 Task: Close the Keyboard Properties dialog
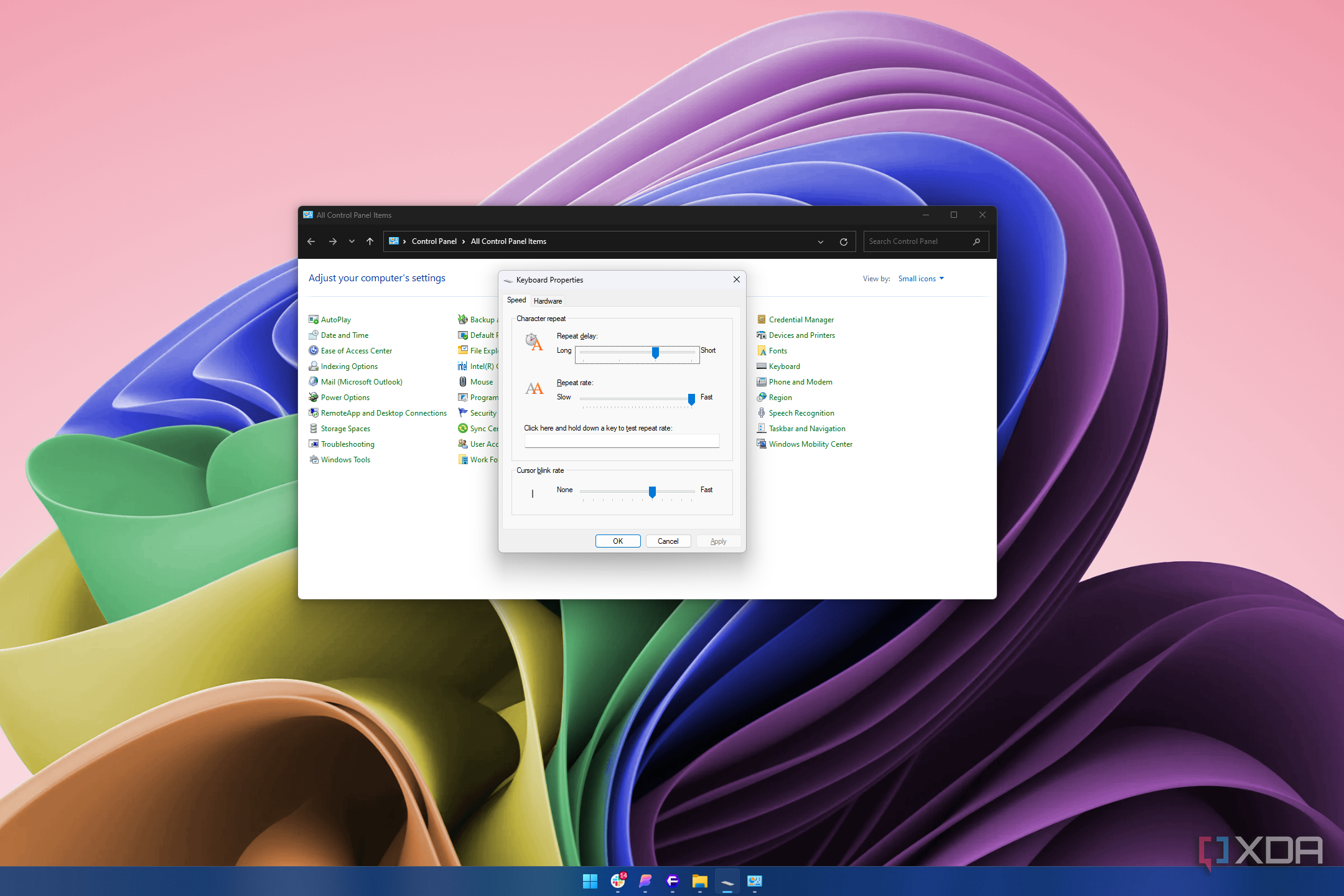[x=737, y=279]
